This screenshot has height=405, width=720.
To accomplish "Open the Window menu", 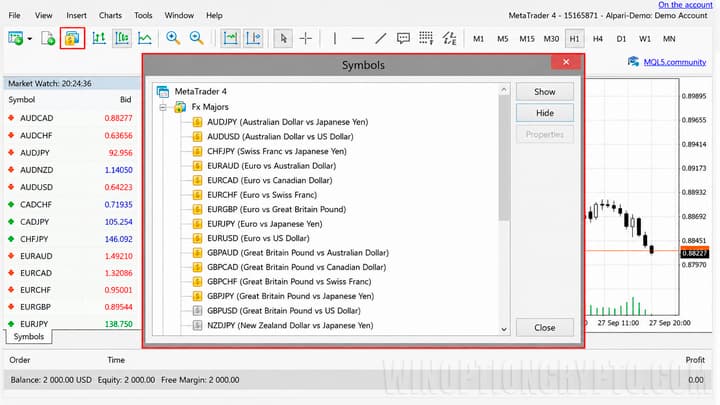I will [x=179, y=16].
